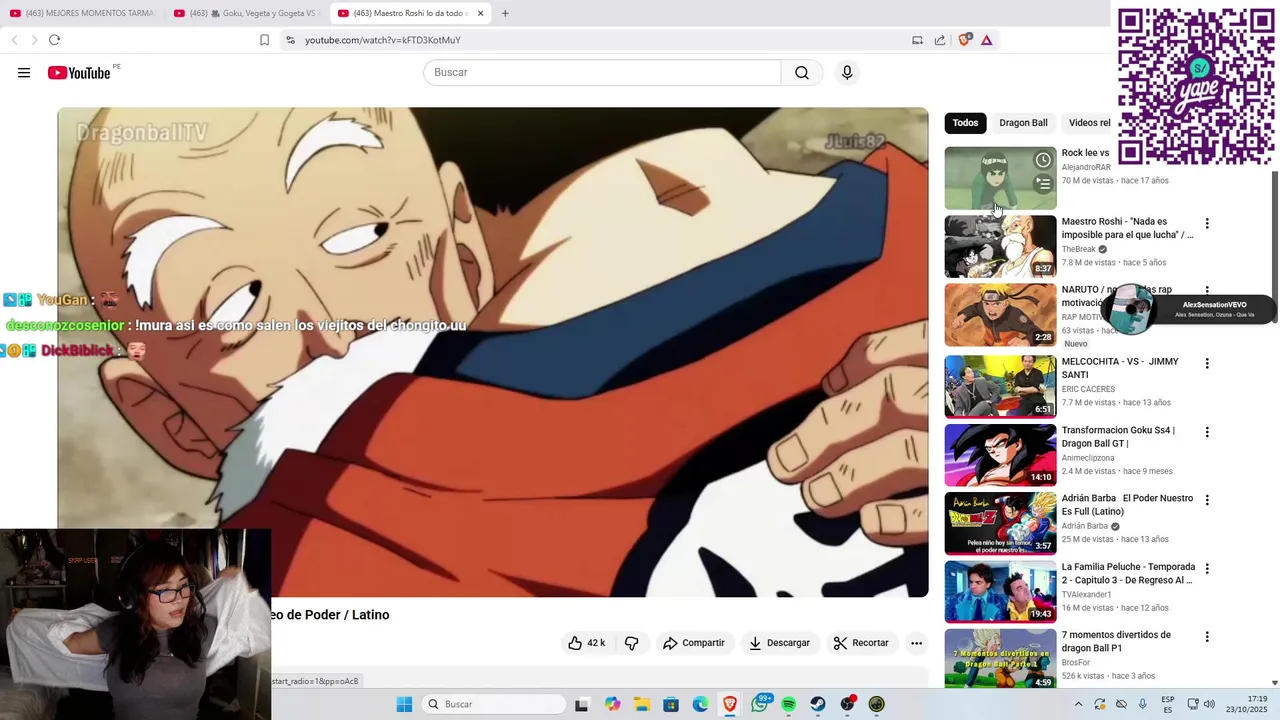Open Spotify from the taskbar
This screenshot has height=720, width=1280.
point(789,704)
